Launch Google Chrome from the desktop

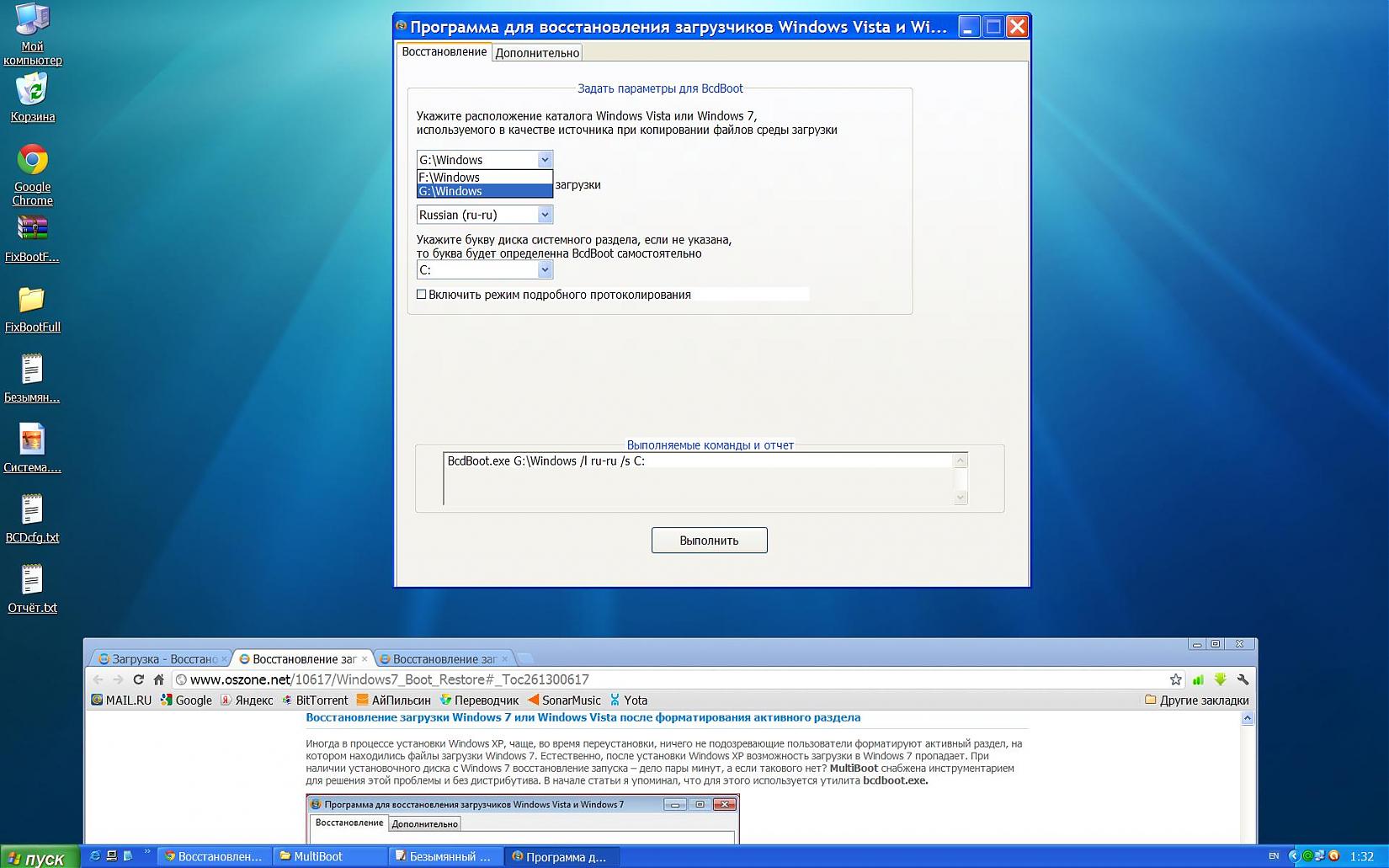(32, 174)
